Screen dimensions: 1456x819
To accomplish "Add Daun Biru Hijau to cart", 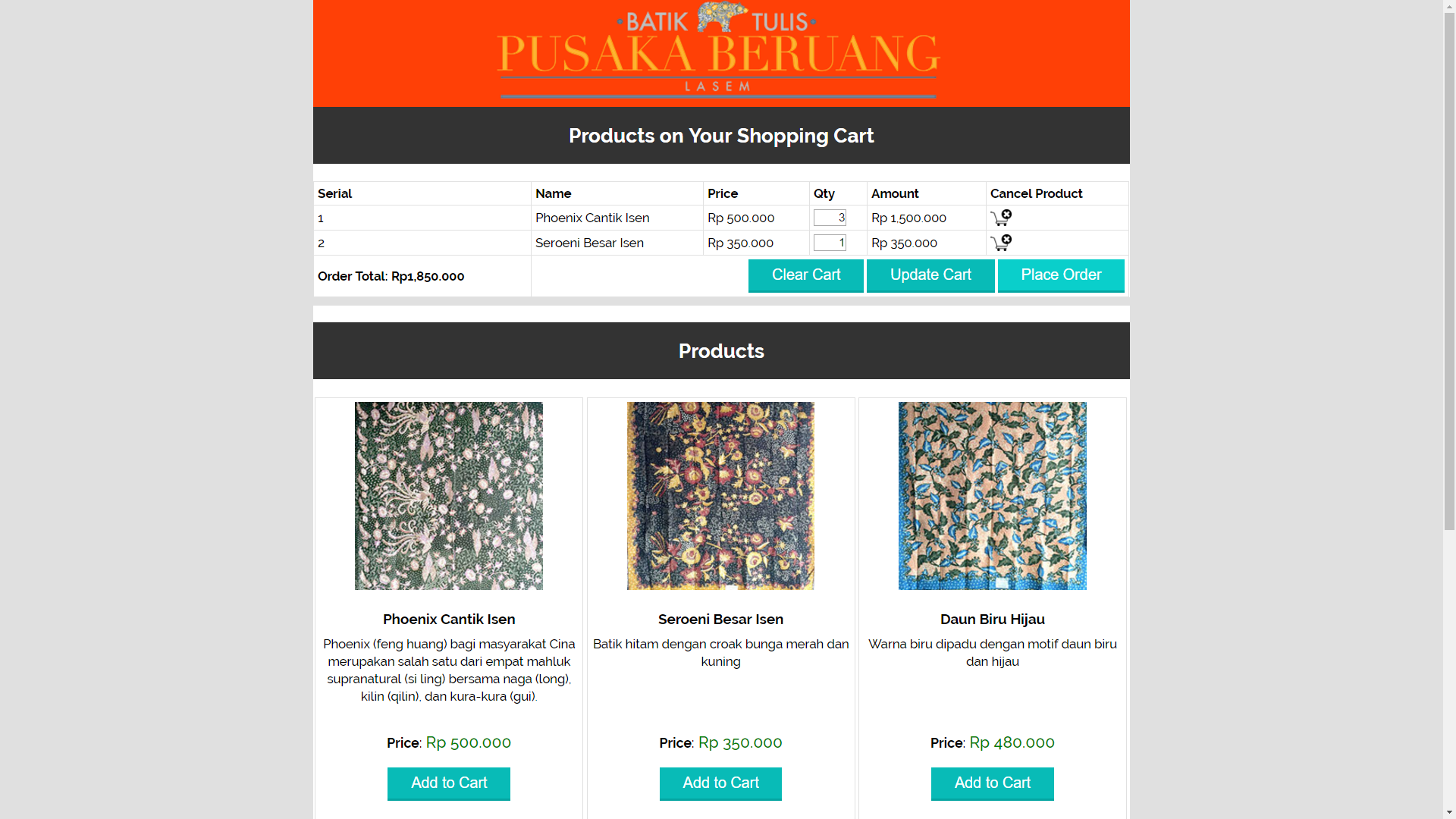I will point(992,783).
